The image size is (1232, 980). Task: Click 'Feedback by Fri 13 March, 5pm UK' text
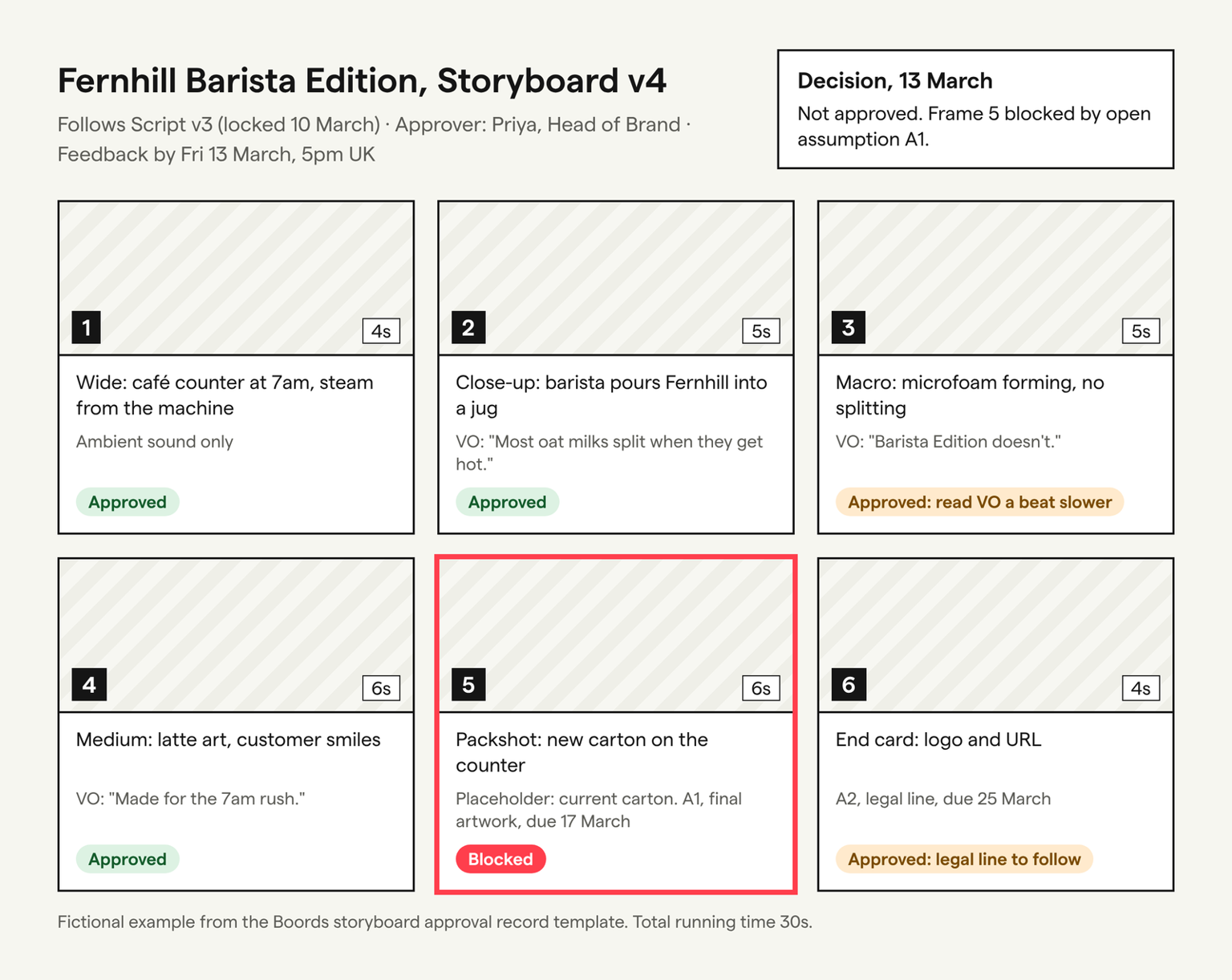pyautogui.click(x=217, y=154)
